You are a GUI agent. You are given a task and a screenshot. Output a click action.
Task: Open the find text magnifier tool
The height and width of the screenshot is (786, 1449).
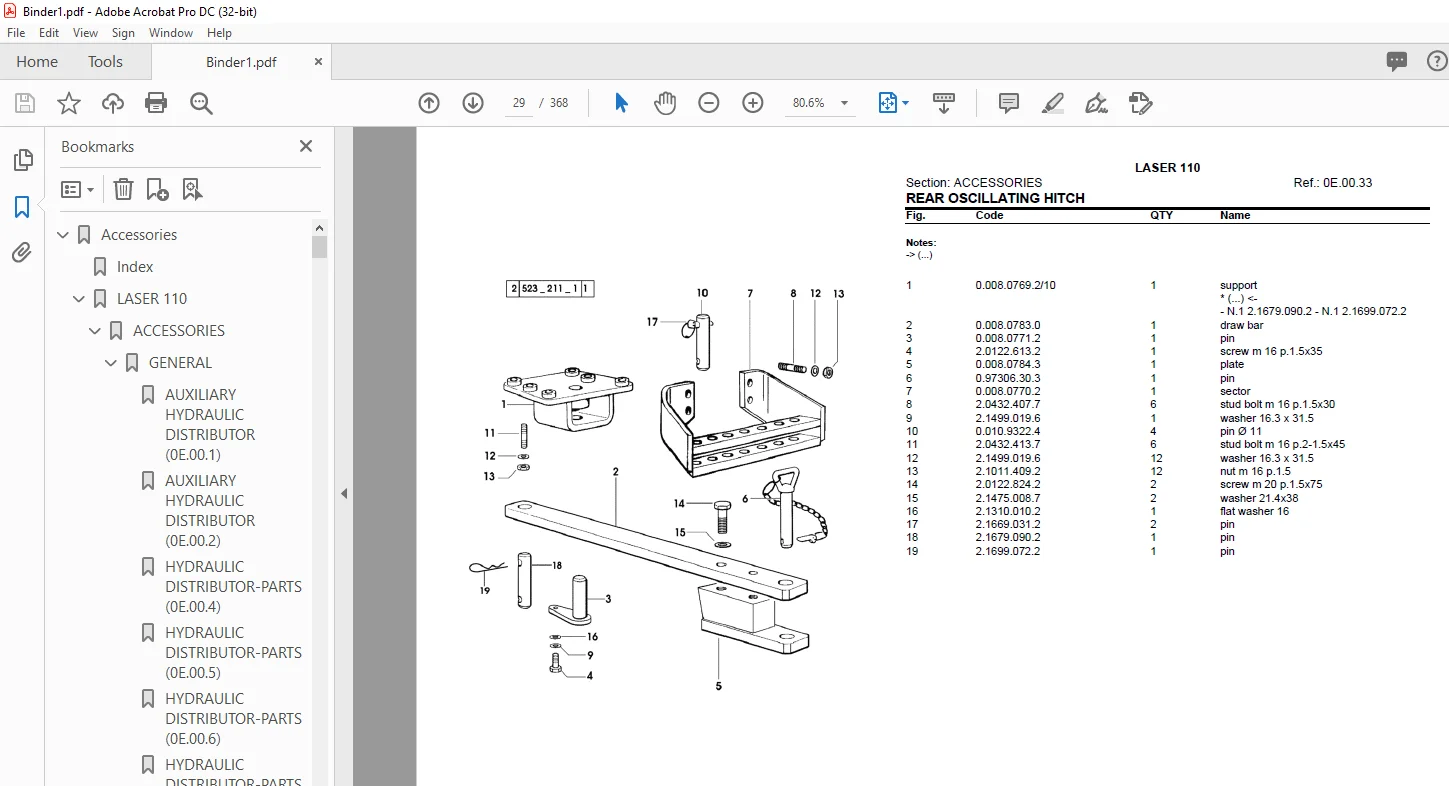coord(201,103)
